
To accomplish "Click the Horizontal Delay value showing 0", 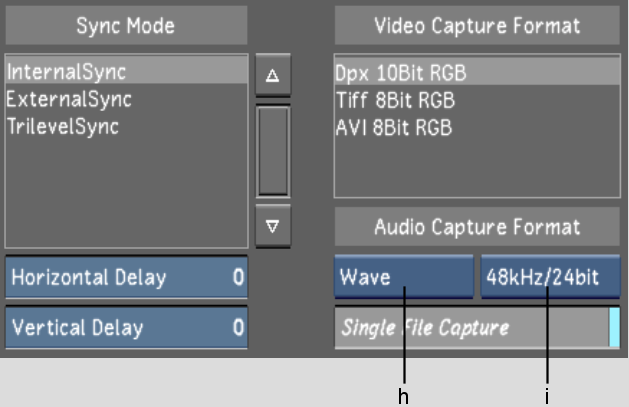I will (238, 277).
